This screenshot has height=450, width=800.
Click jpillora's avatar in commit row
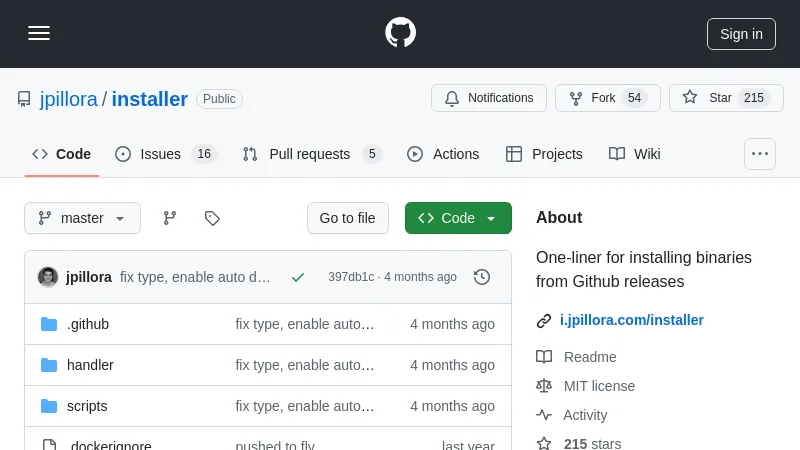point(48,277)
